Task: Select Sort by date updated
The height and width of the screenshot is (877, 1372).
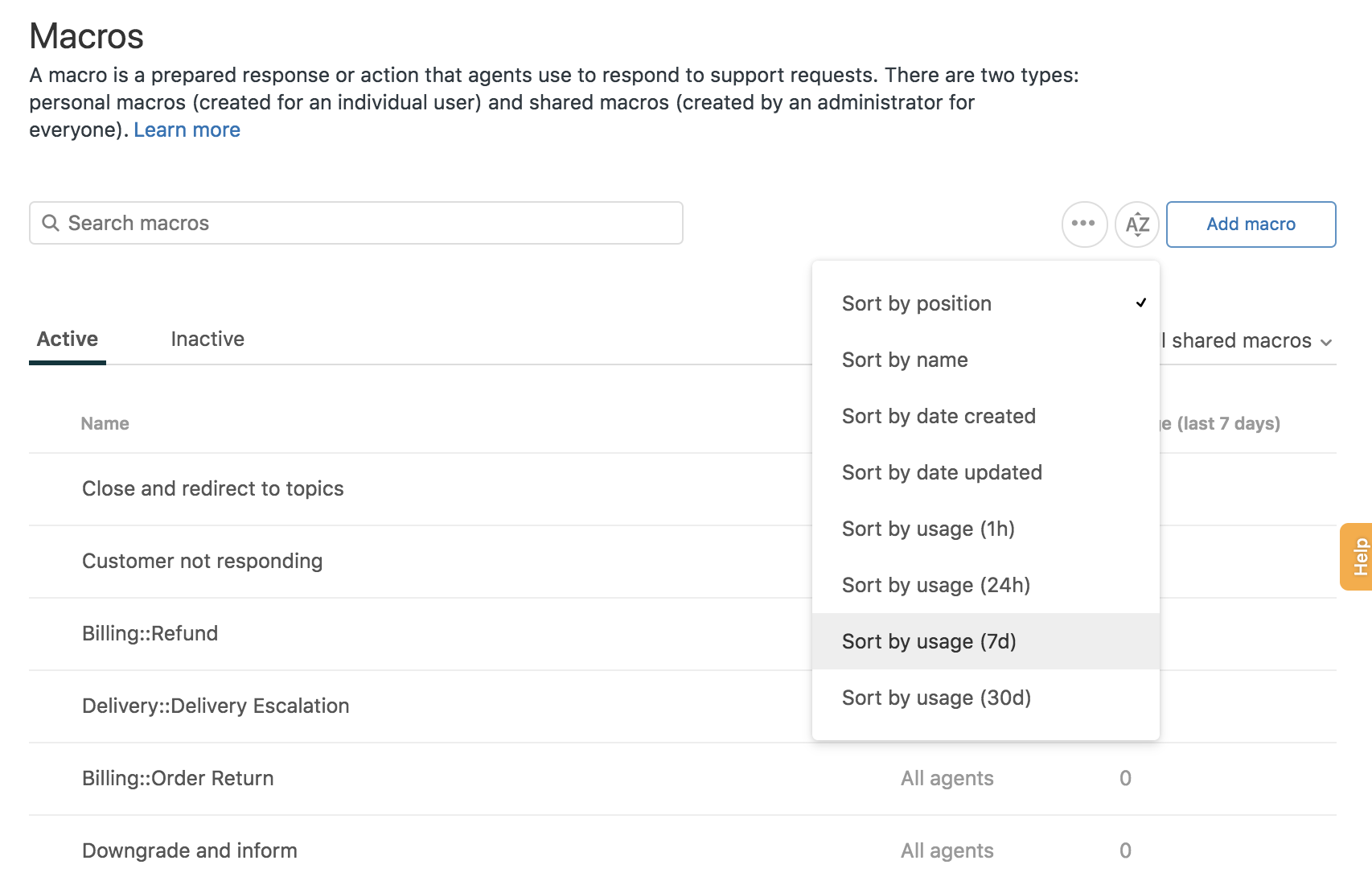Action: pyautogui.click(x=942, y=472)
